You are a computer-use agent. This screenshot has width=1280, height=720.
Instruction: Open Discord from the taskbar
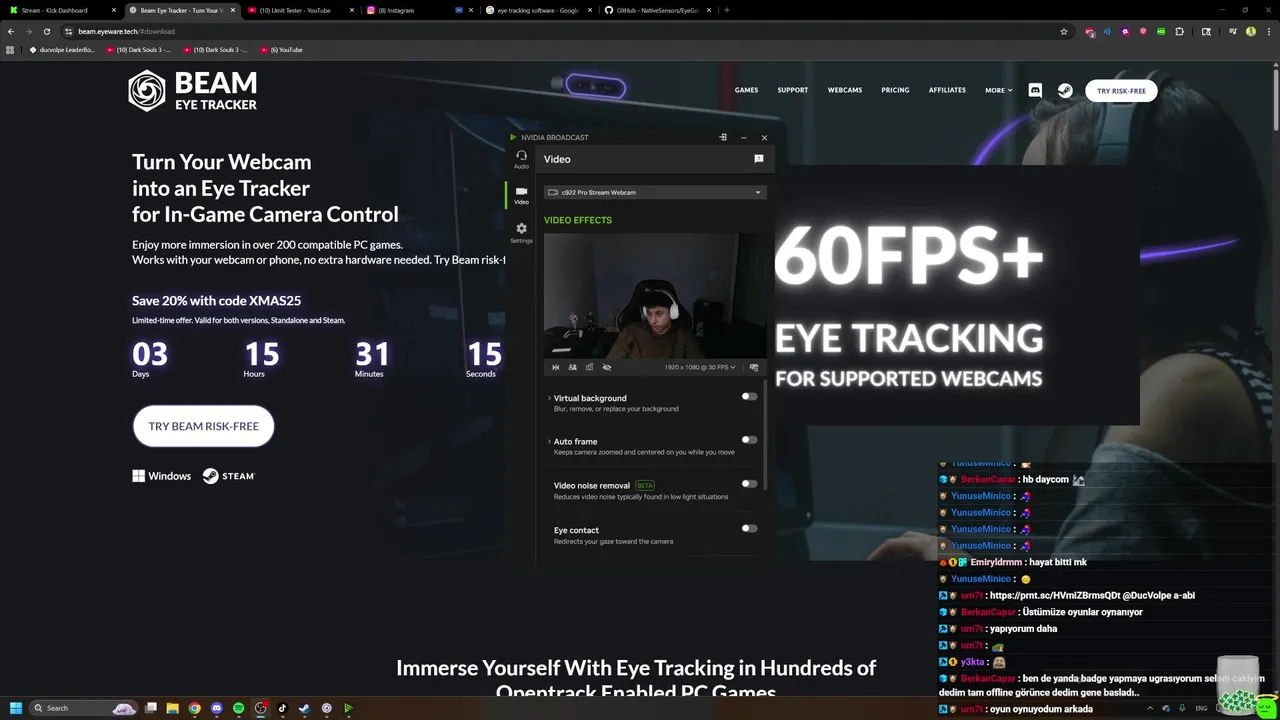[x=216, y=708]
